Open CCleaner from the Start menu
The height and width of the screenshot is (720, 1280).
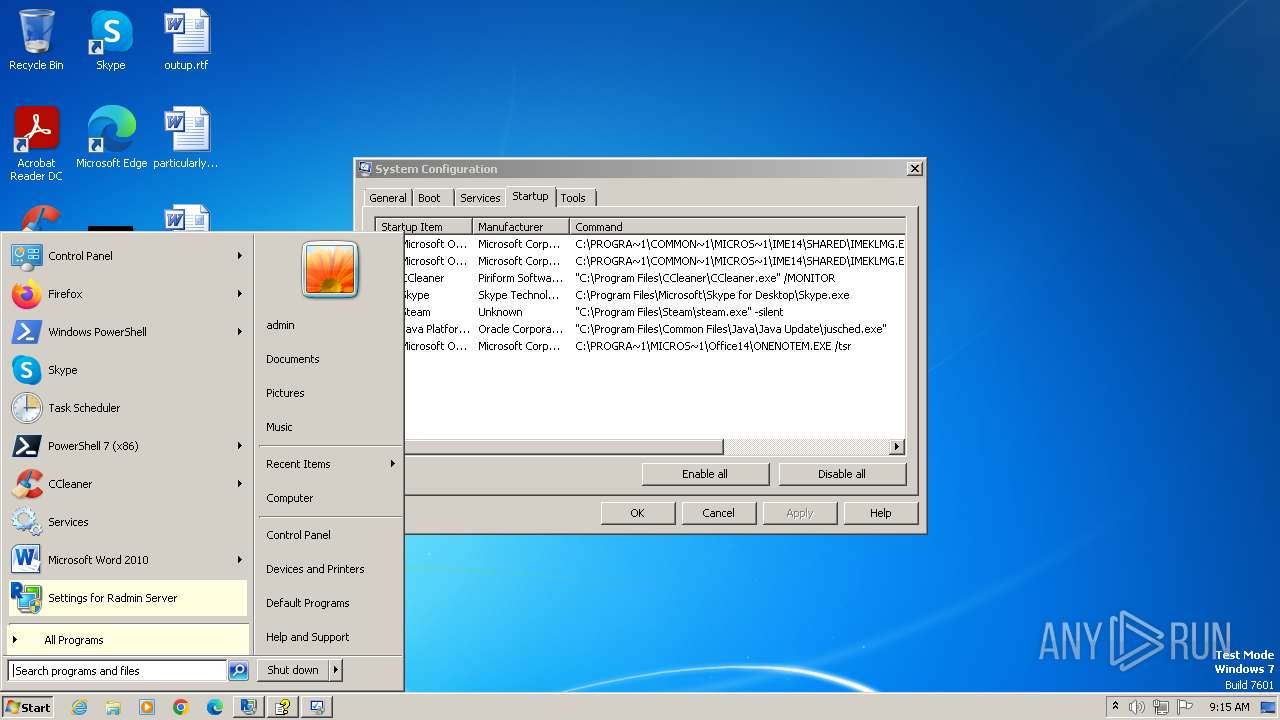point(128,484)
